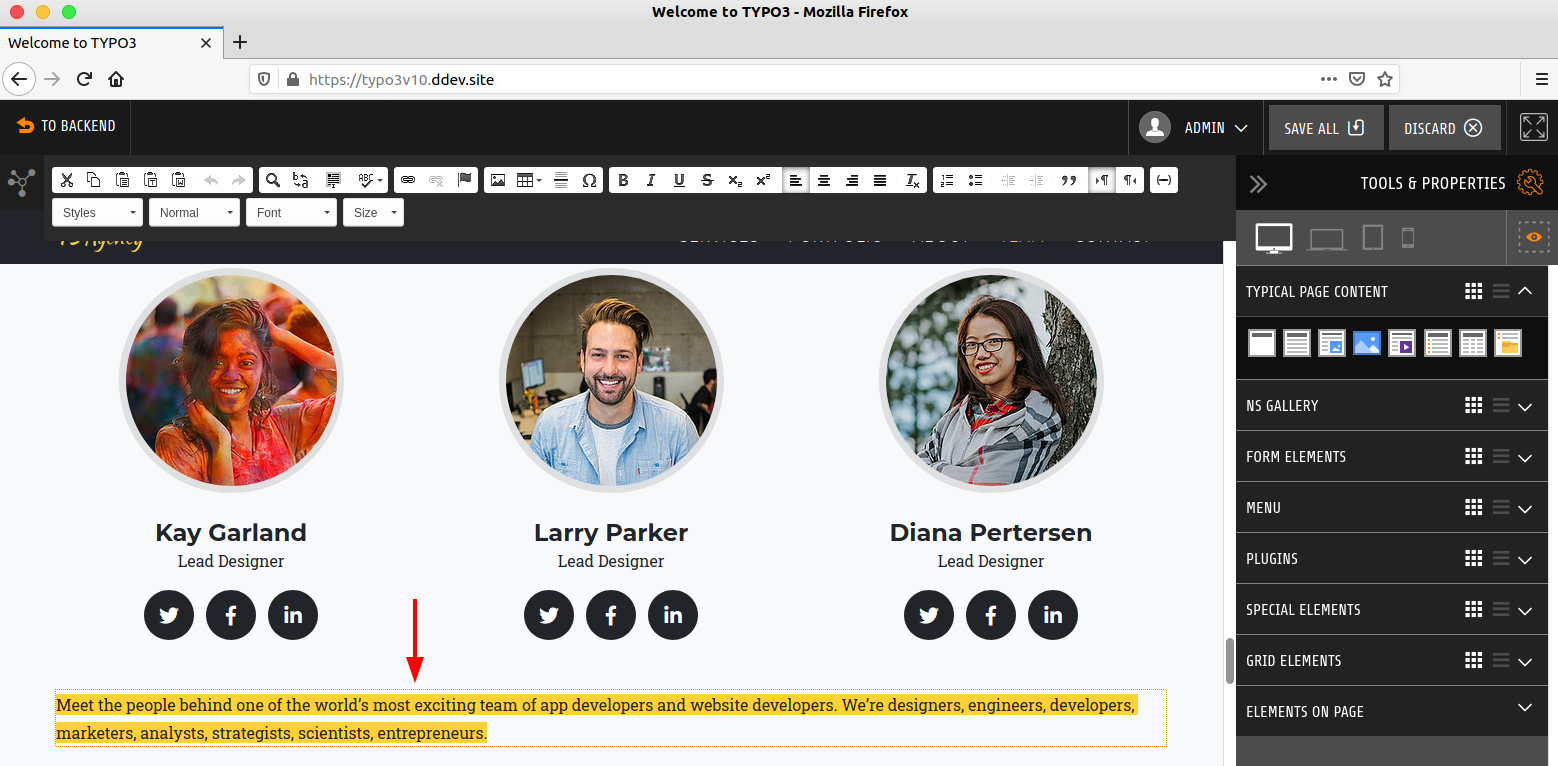Open the Find tool via the magnifier icon
Screen dimensions: 1558x766
click(x=271, y=180)
